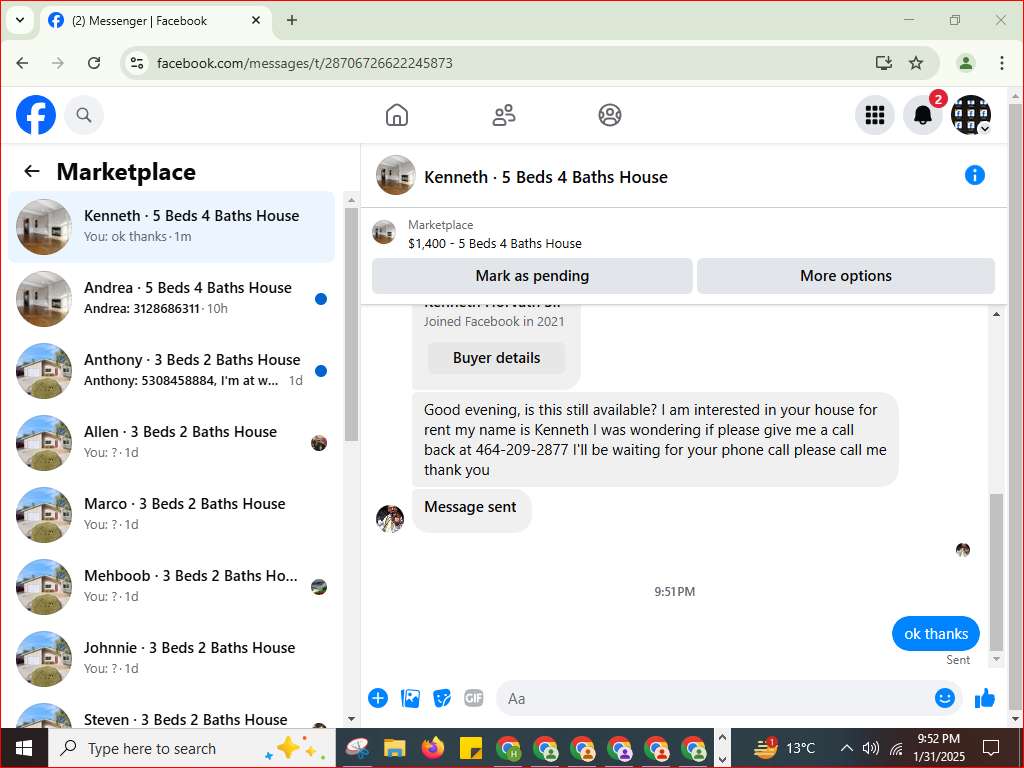Bookmark this page star icon
The width and height of the screenshot is (1024, 768).
pos(916,63)
